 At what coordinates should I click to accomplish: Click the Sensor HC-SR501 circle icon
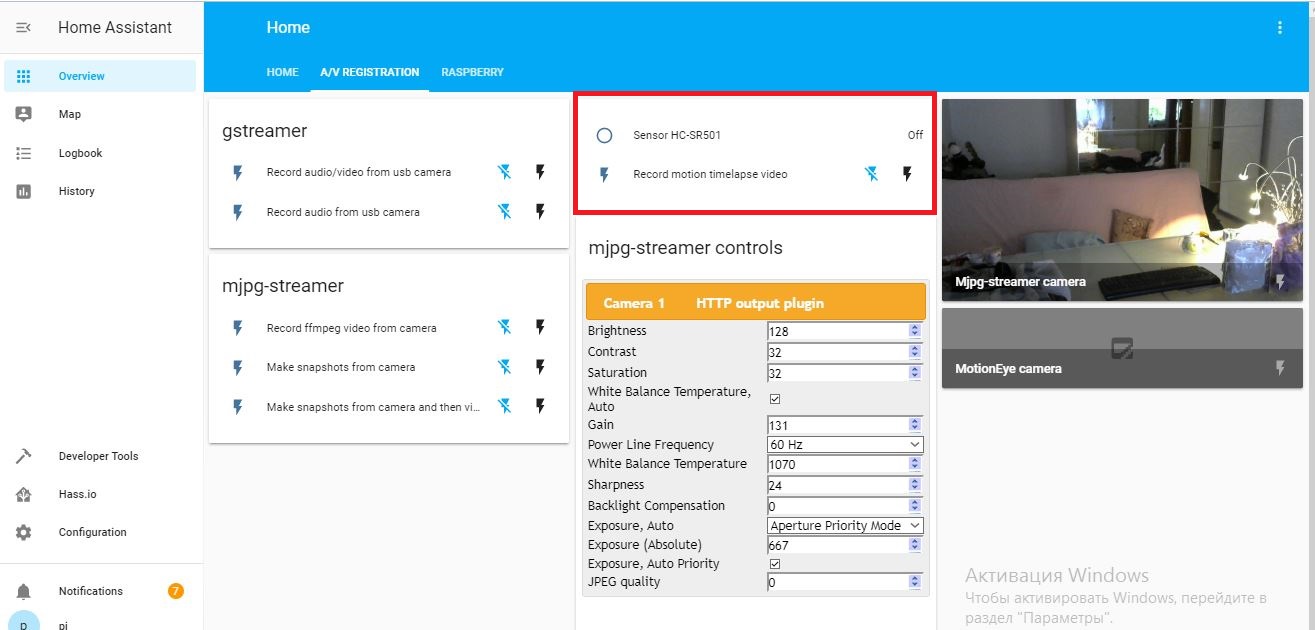pos(604,135)
